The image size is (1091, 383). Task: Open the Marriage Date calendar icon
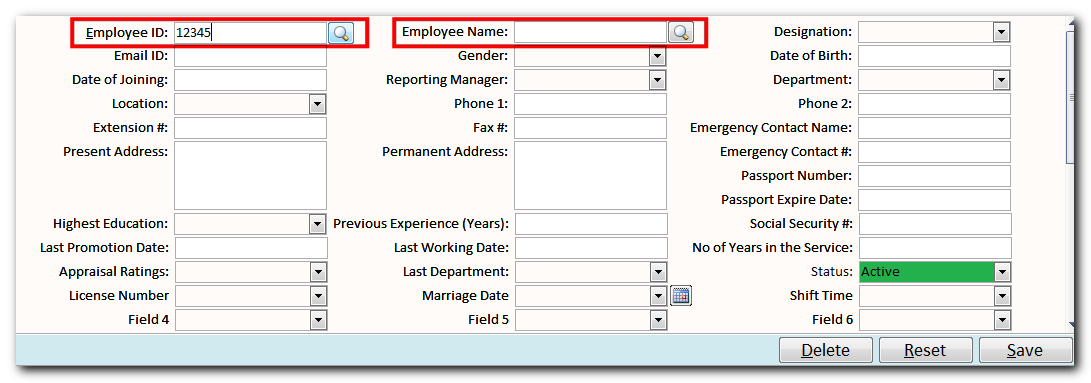[x=680, y=296]
